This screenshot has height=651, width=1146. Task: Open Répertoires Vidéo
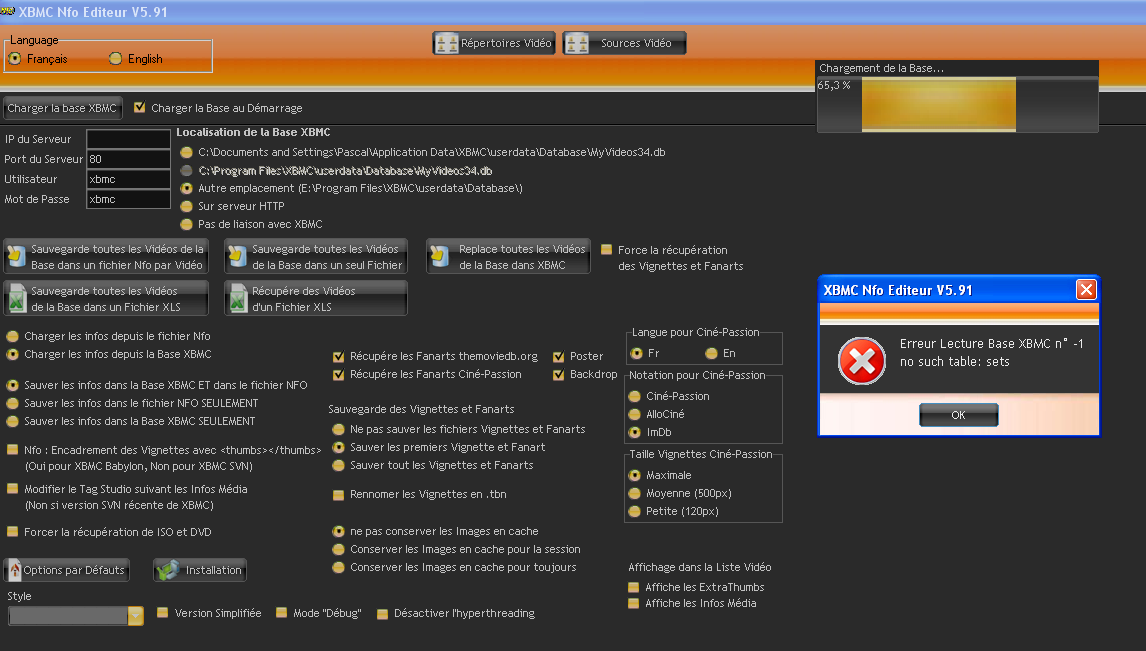tap(494, 43)
